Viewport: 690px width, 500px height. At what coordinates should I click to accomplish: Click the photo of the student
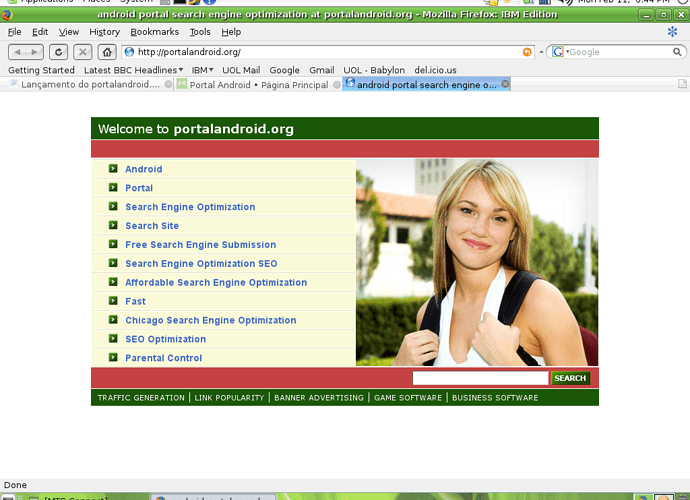pos(477,263)
